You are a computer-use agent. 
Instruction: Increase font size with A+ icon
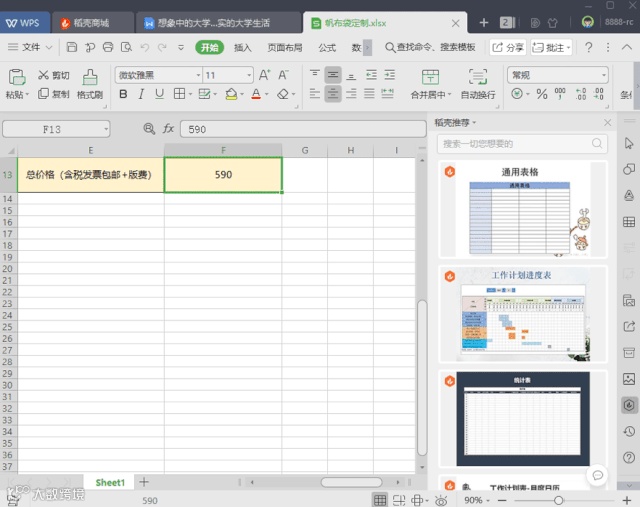[x=264, y=75]
